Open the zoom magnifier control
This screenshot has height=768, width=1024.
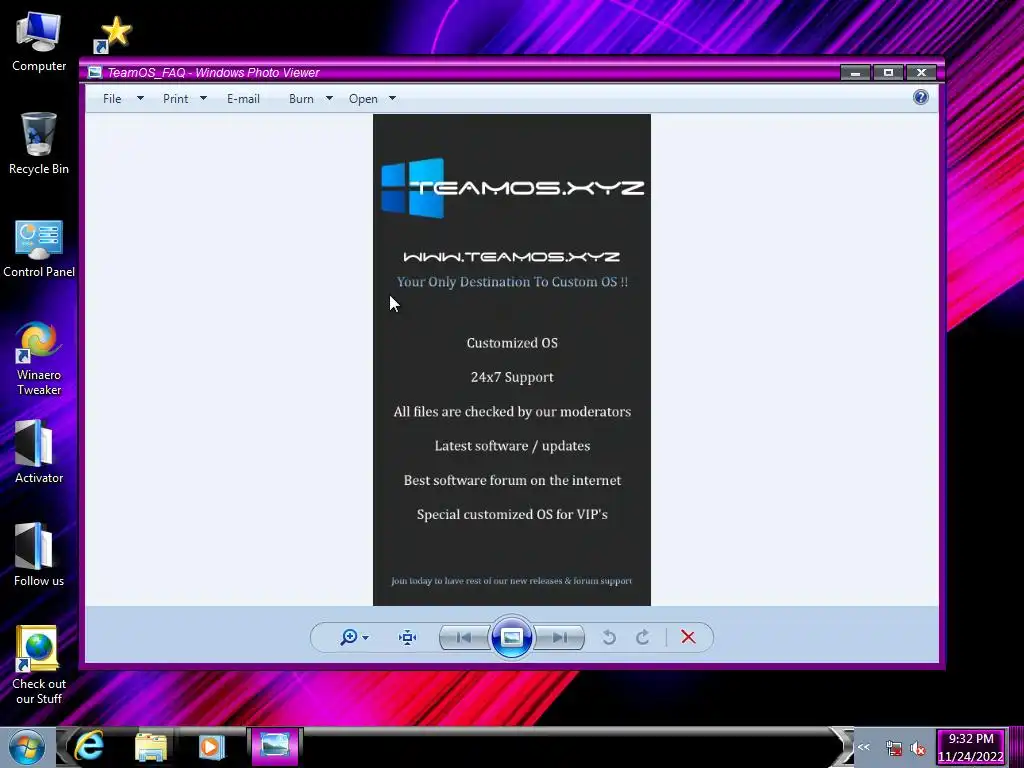click(349, 637)
